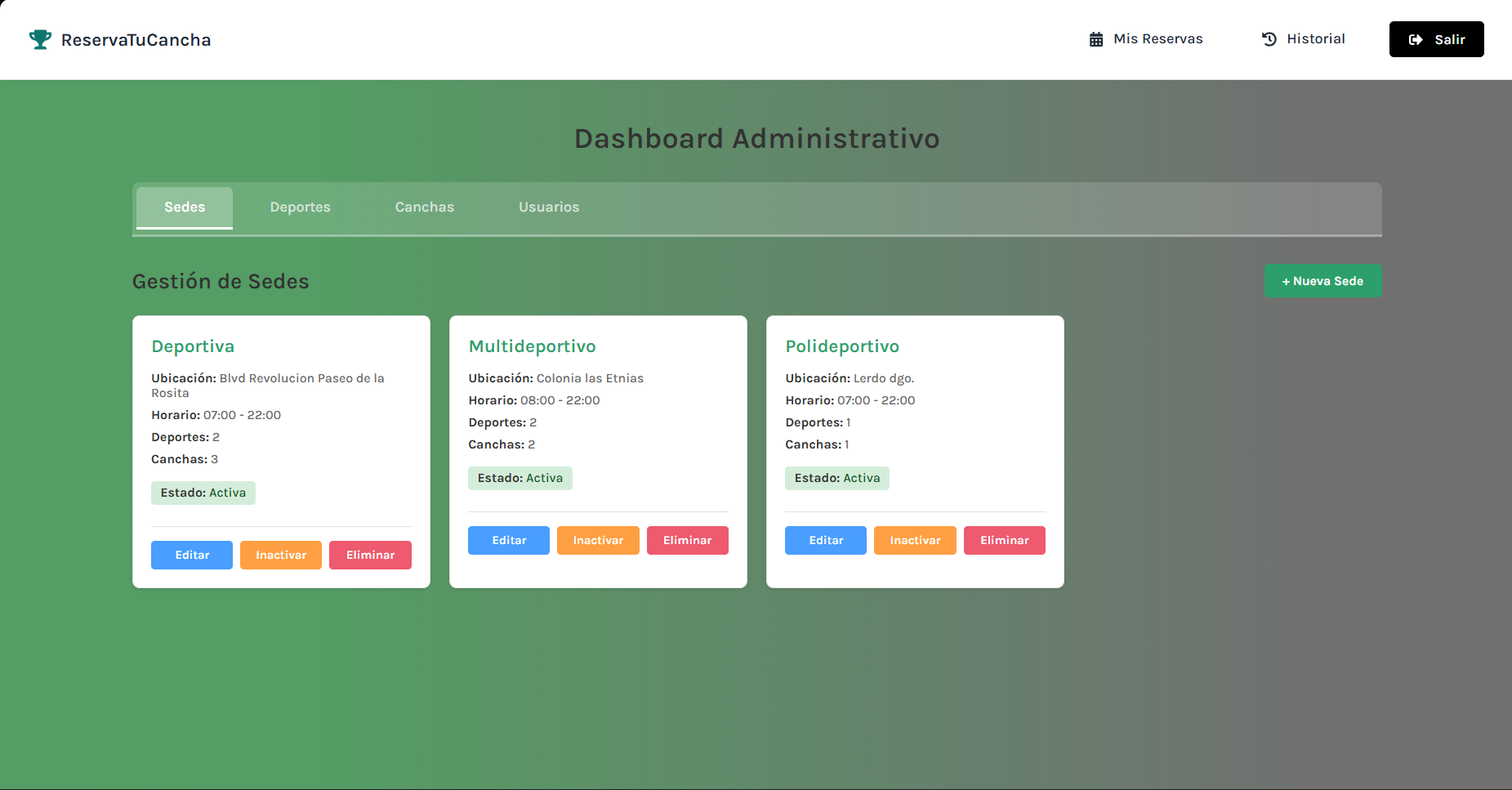
Task: Click Ubicación Lerdo dgo. text
Action: 850,378
